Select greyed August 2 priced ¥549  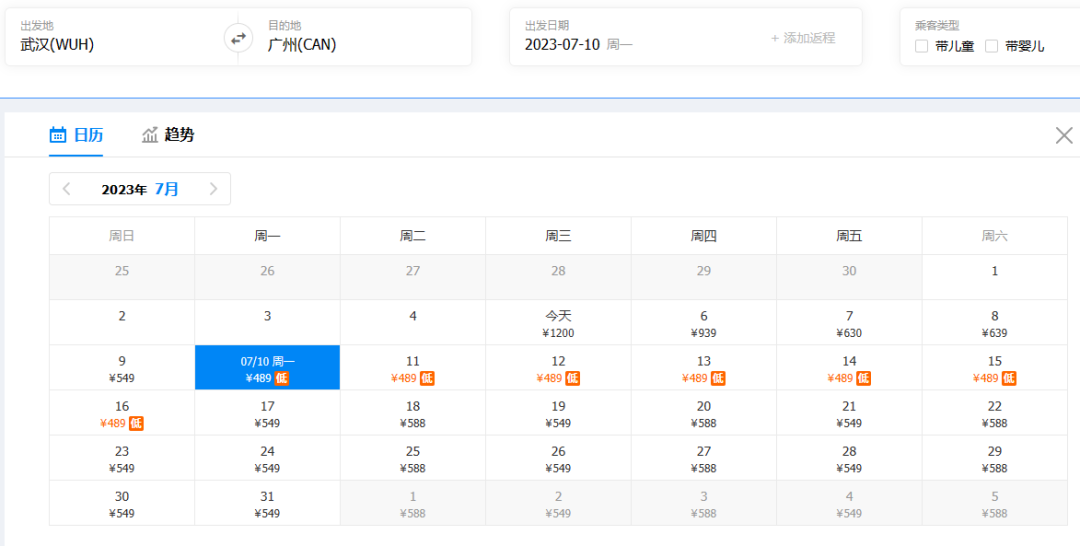(559, 503)
